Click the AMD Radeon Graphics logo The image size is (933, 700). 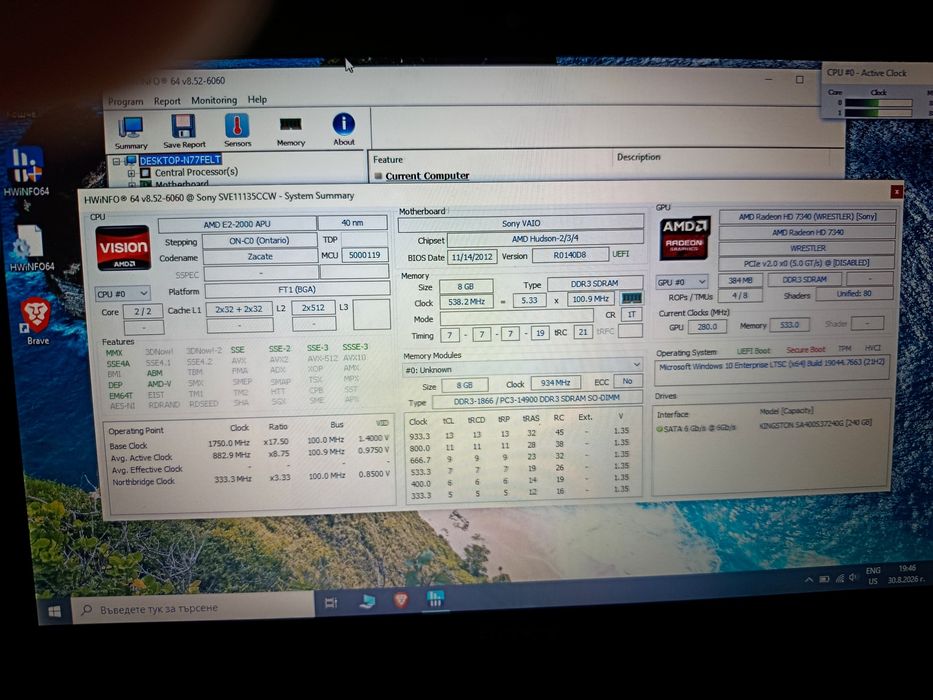point(685,238)
